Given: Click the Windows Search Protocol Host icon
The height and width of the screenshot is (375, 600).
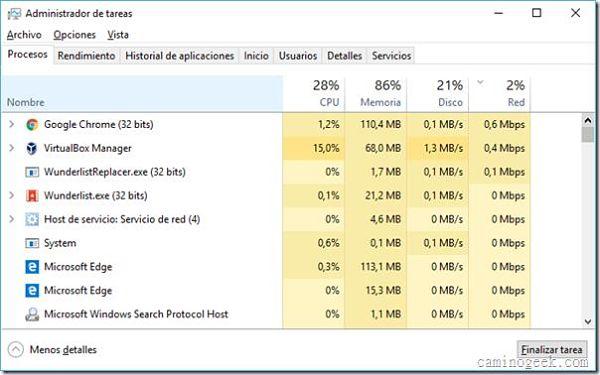Looking at the screenshot, I should [x=32, y=315].
